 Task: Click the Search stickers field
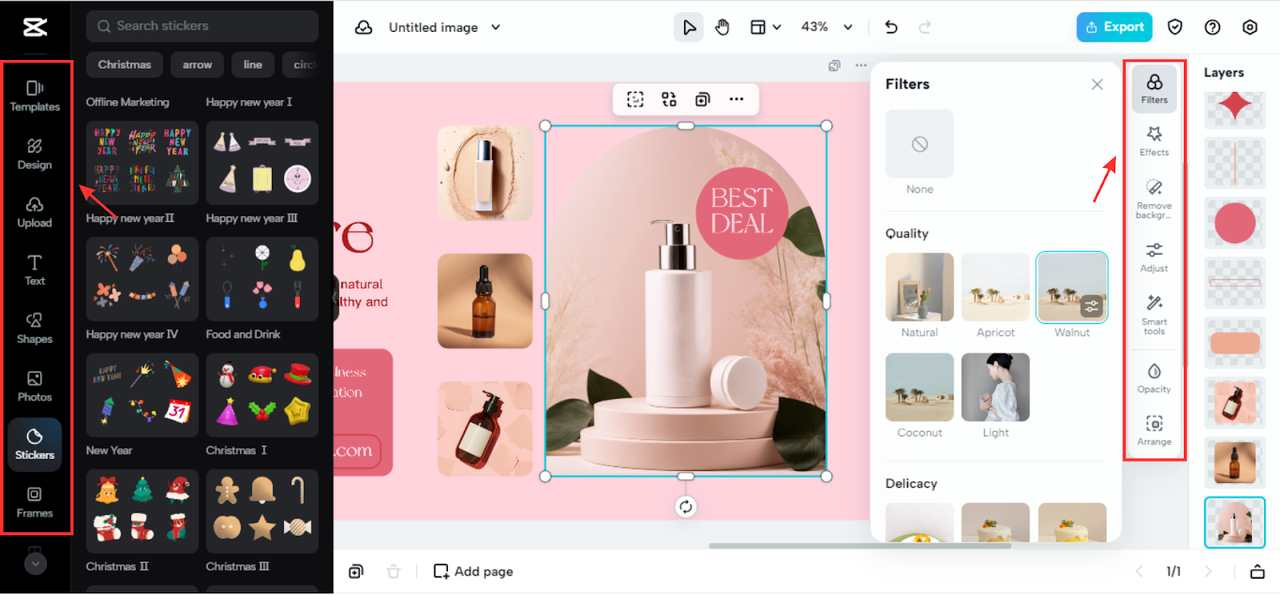[x=202, y=26]
